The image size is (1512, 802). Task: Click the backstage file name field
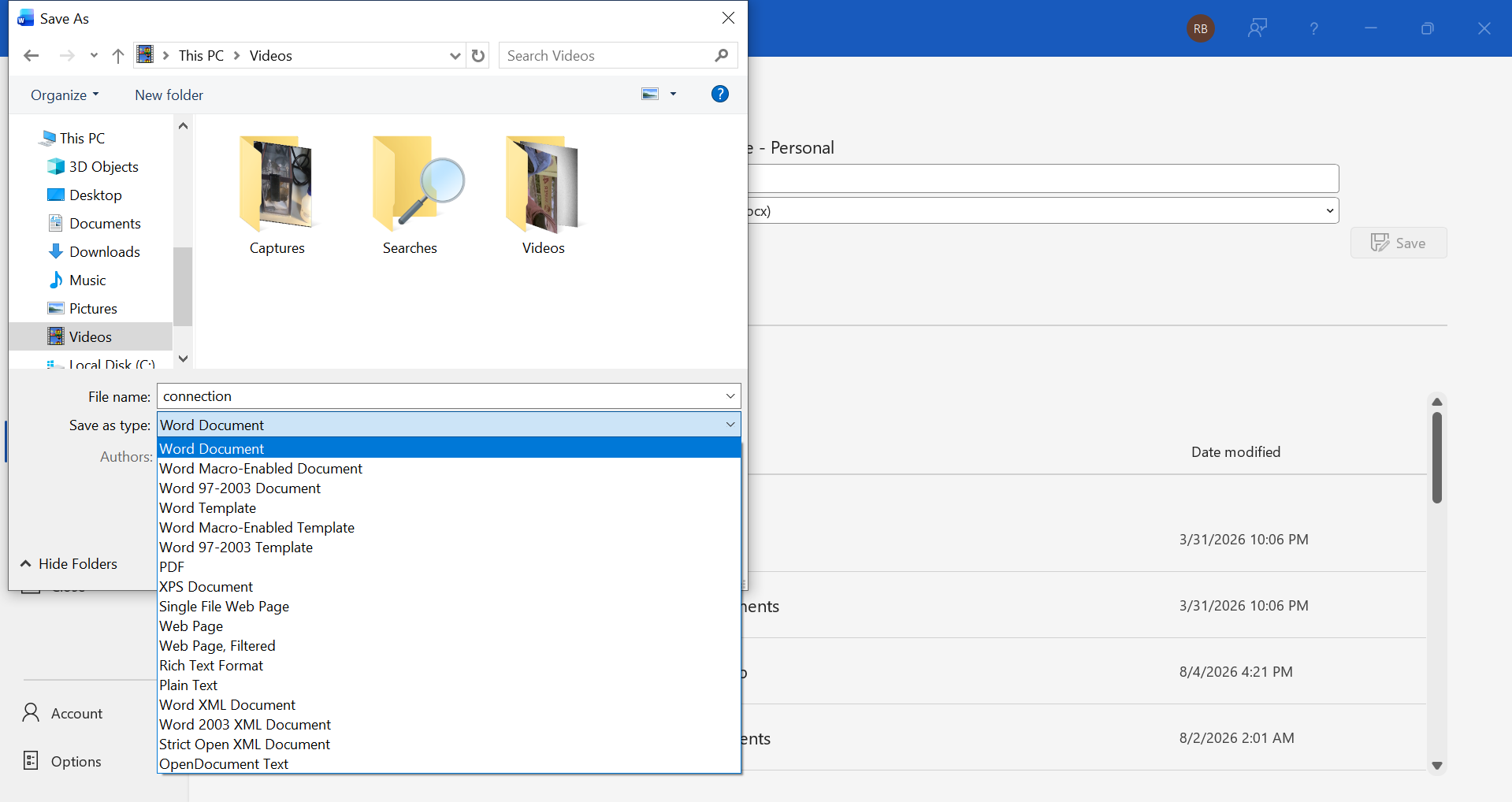coord(1043,178)
